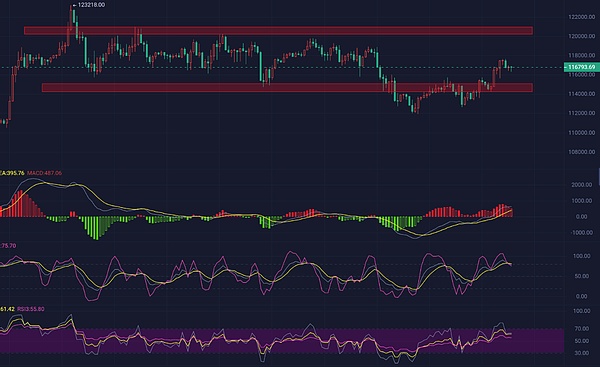Click the 122000.00 price axis label

[x=582, y=17]
